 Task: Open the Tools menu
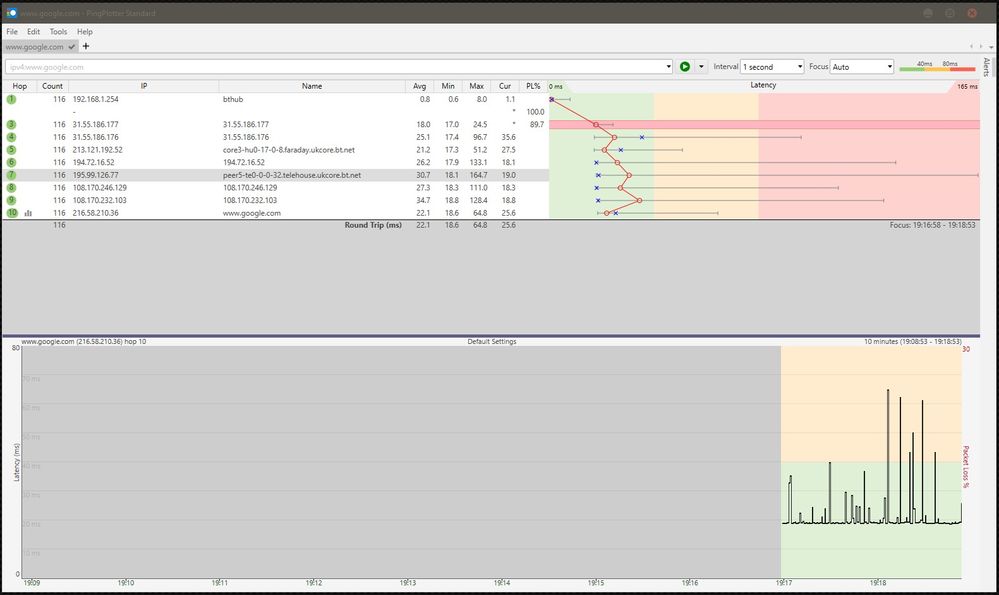pyautogui.click(x=58, y=32)
